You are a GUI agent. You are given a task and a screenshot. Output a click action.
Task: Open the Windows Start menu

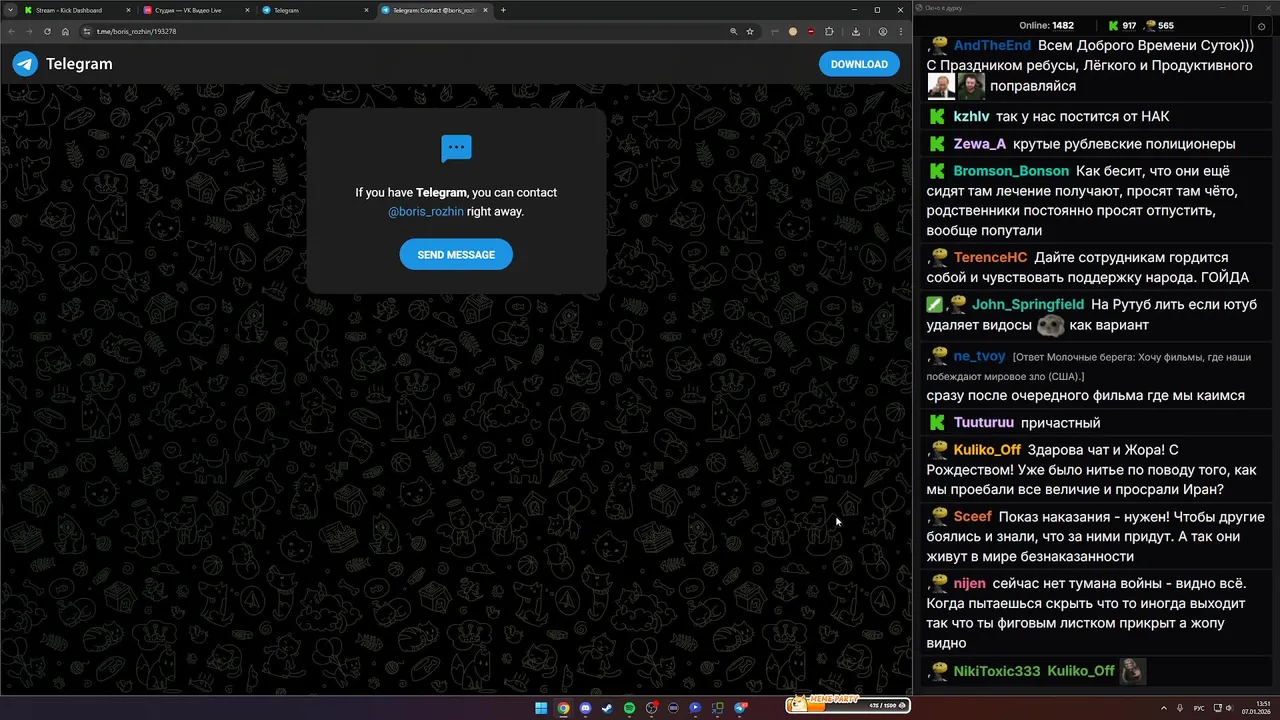coord(541,708)
